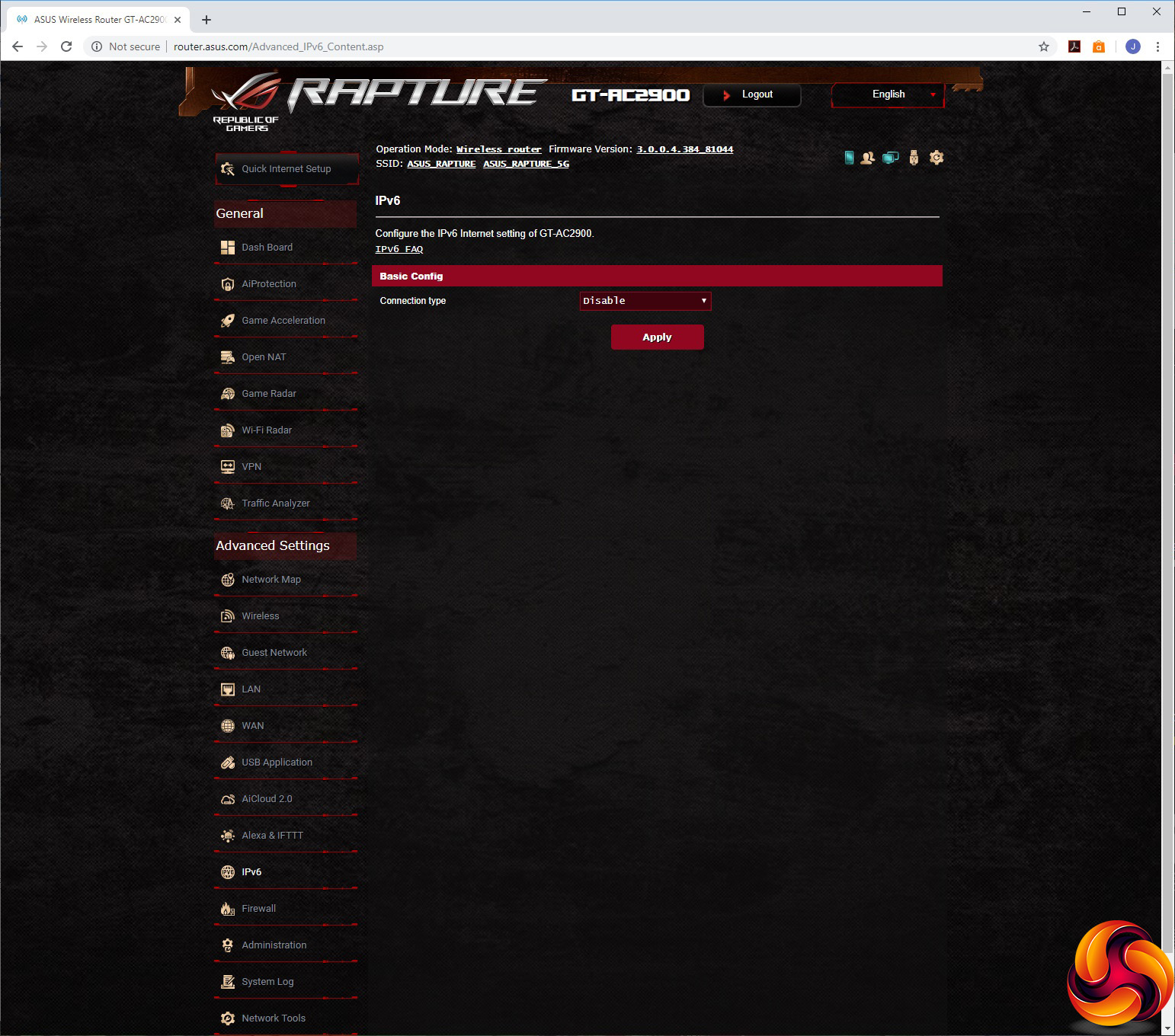This screenshot has height=1036, width=1175.
Task: Click the Wireless signal icon
Action: point(227,616)
